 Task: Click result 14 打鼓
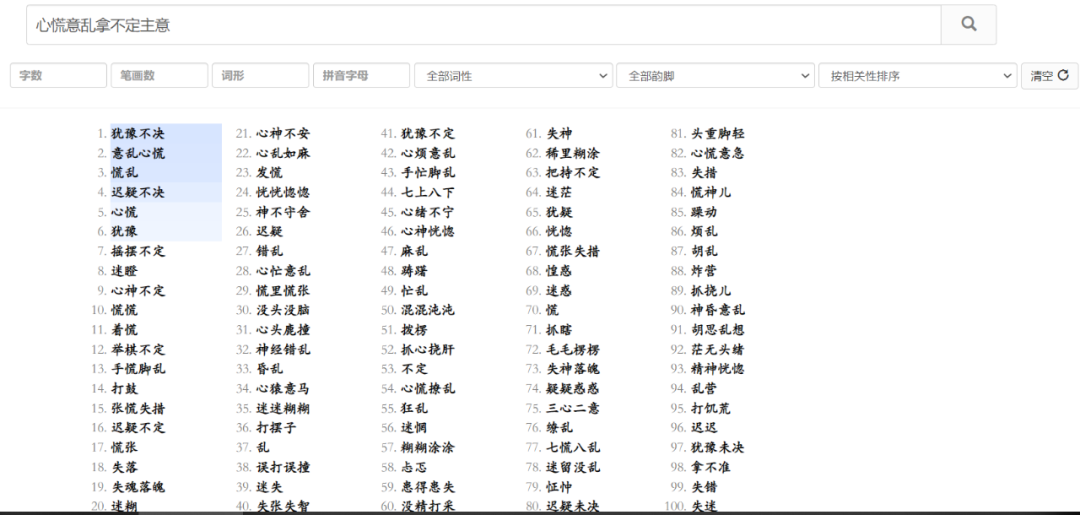point(125,388)
